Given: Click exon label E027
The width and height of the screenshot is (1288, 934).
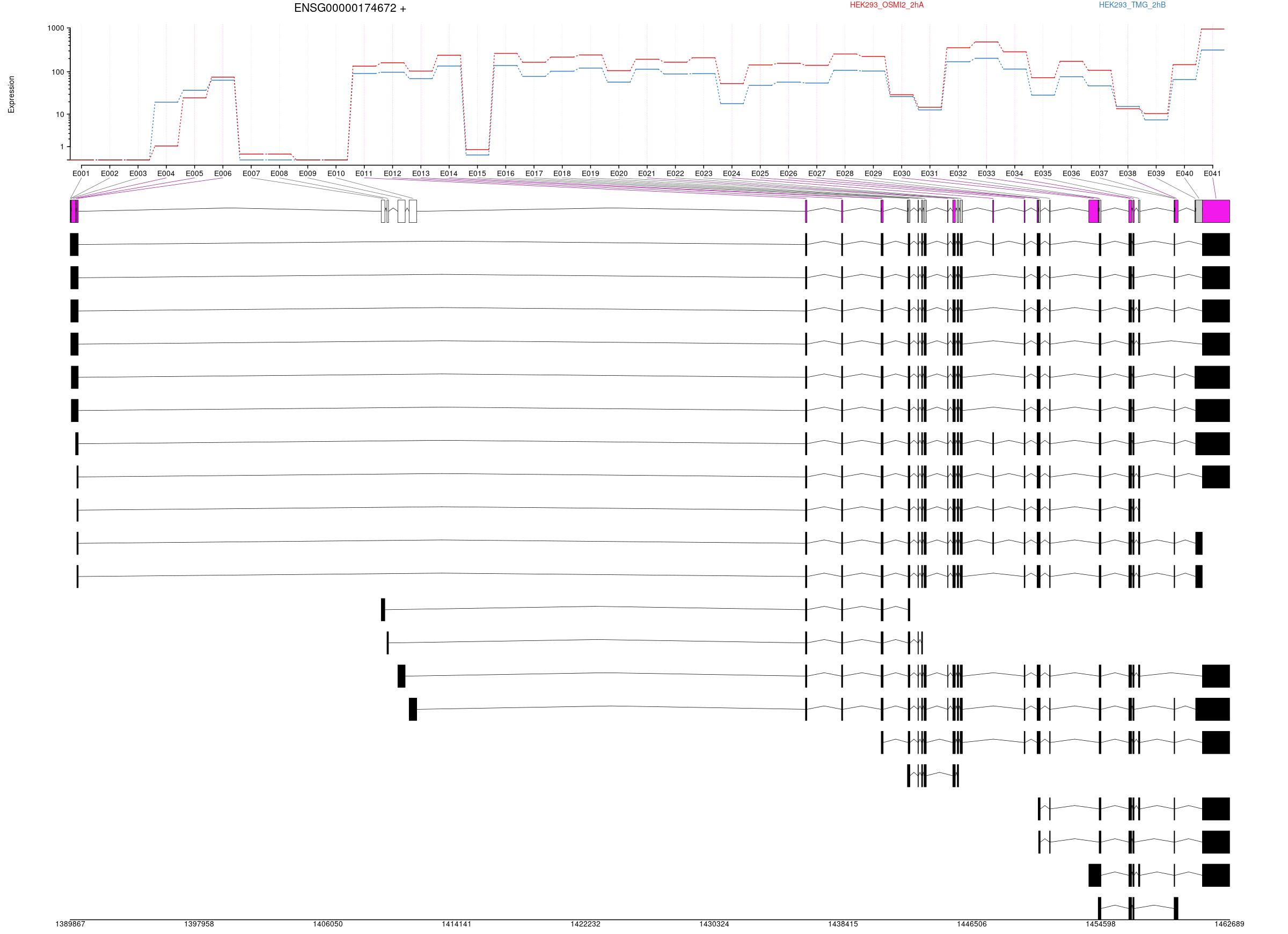Looking at the screenshot, I should tap(817, 174).
